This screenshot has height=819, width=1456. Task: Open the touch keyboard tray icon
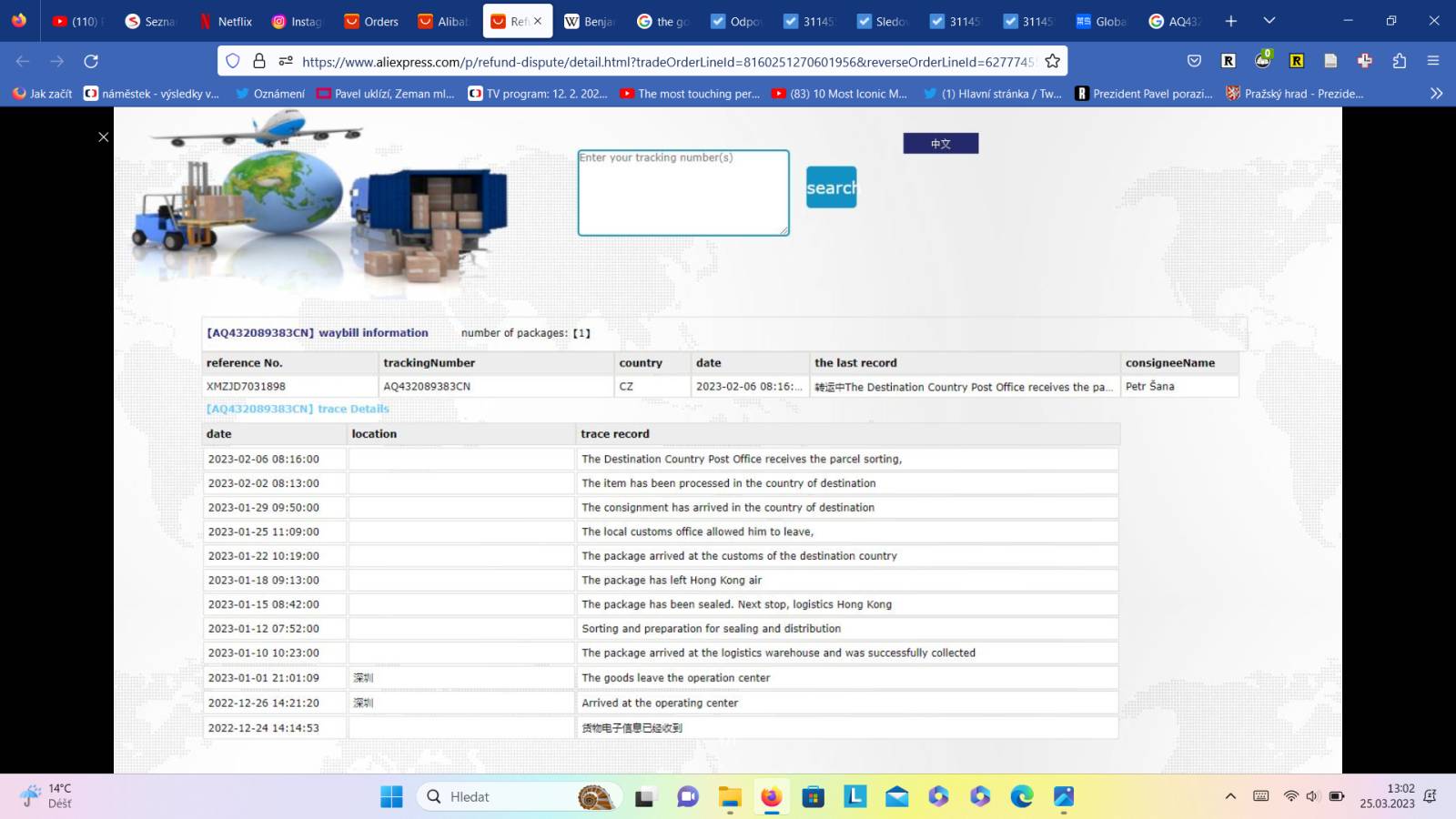click(x=1260, y=796)
